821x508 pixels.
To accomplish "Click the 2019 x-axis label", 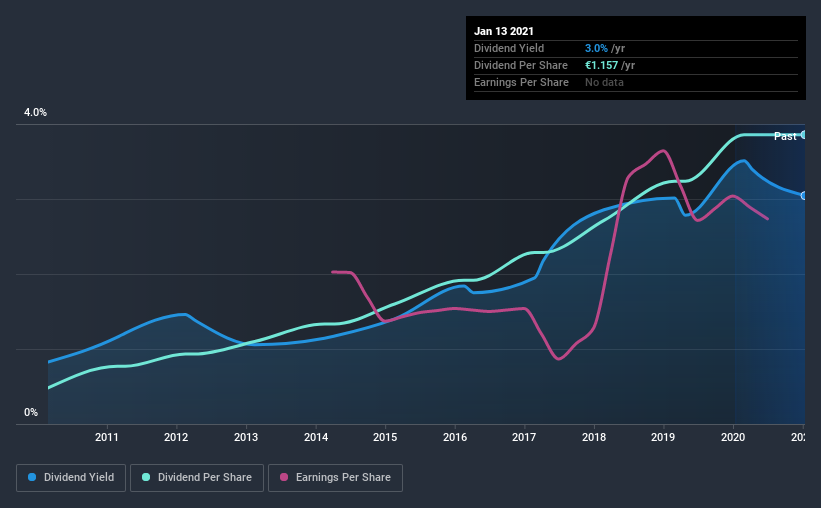I will (x=663, y=437).
